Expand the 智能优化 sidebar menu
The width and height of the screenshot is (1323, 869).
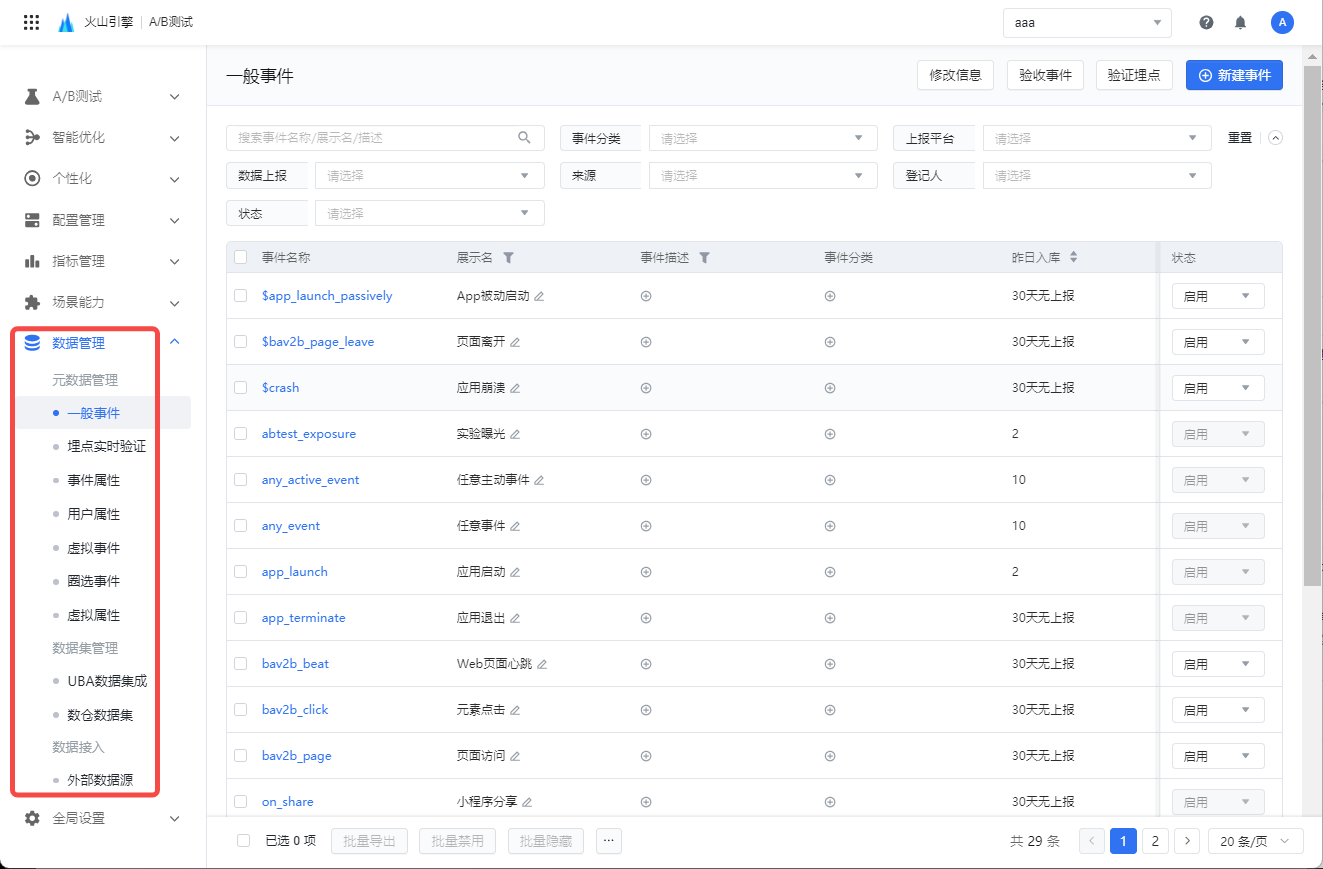(103, 138)
